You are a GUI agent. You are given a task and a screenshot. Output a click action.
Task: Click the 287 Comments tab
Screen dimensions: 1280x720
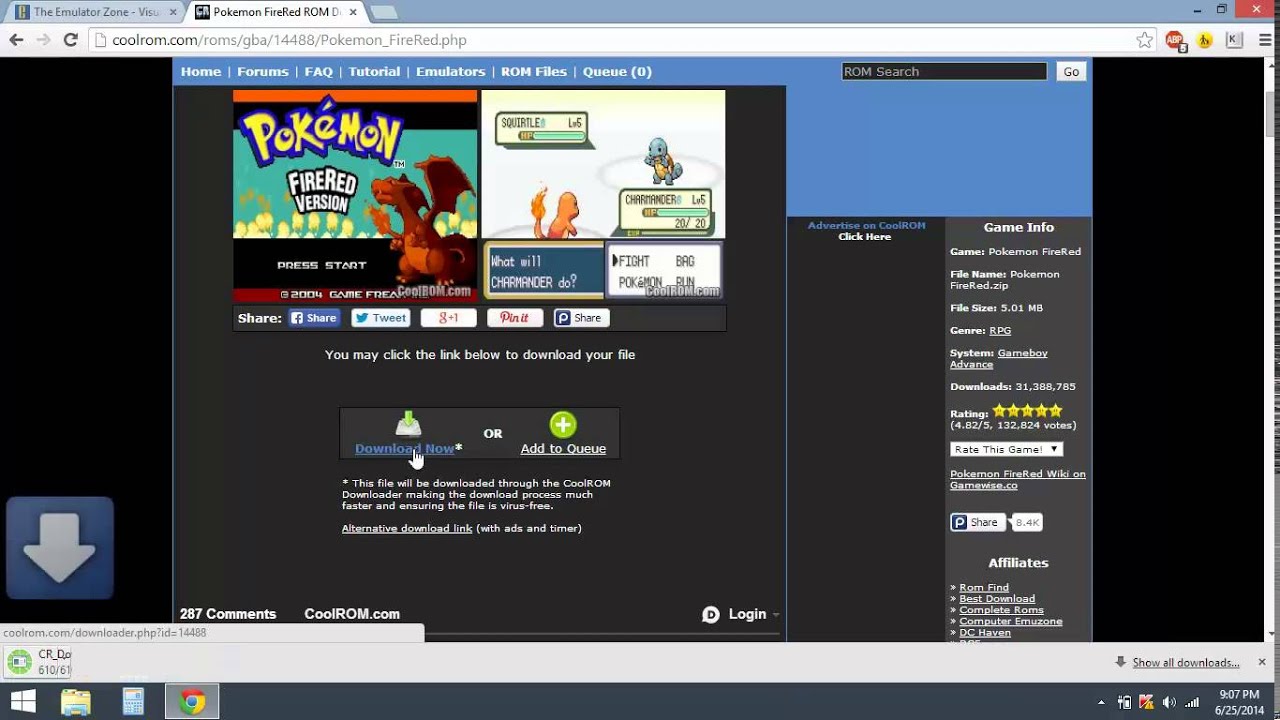click(228, 614)
